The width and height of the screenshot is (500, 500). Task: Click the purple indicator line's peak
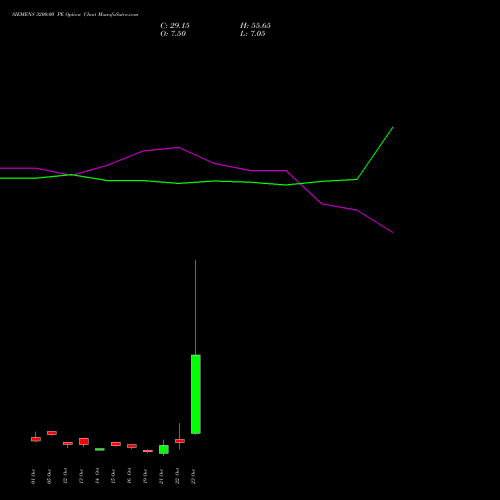click(x=179, y=147)
